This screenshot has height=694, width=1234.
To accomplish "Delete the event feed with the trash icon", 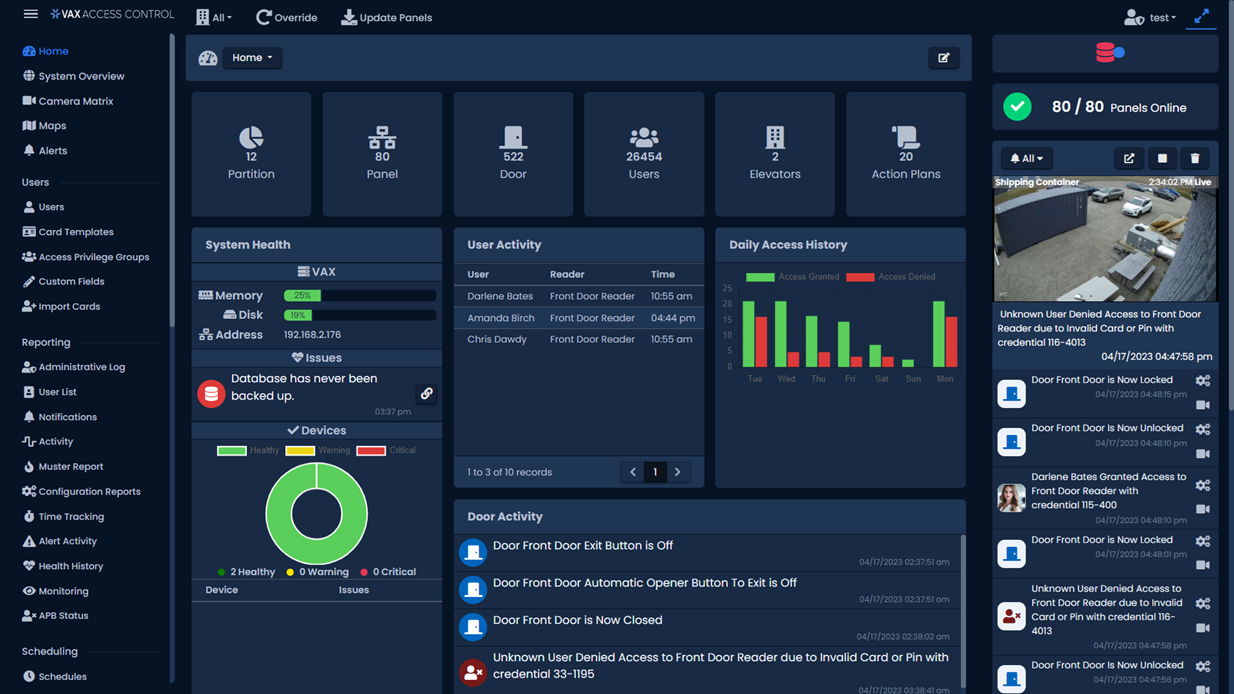I will [x=1192, y=158].
